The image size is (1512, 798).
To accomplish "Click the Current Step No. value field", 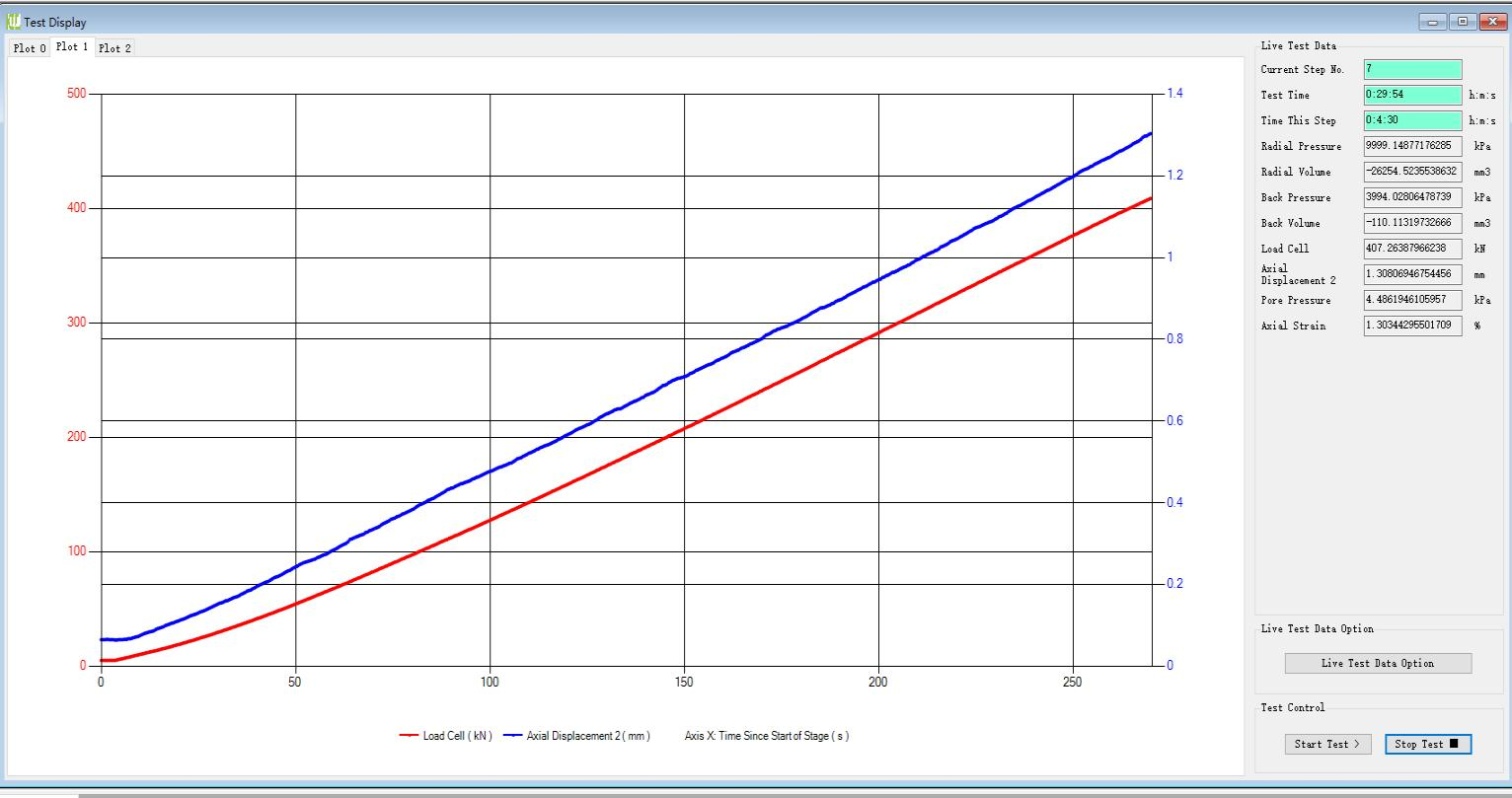I will click(1411, 69).
